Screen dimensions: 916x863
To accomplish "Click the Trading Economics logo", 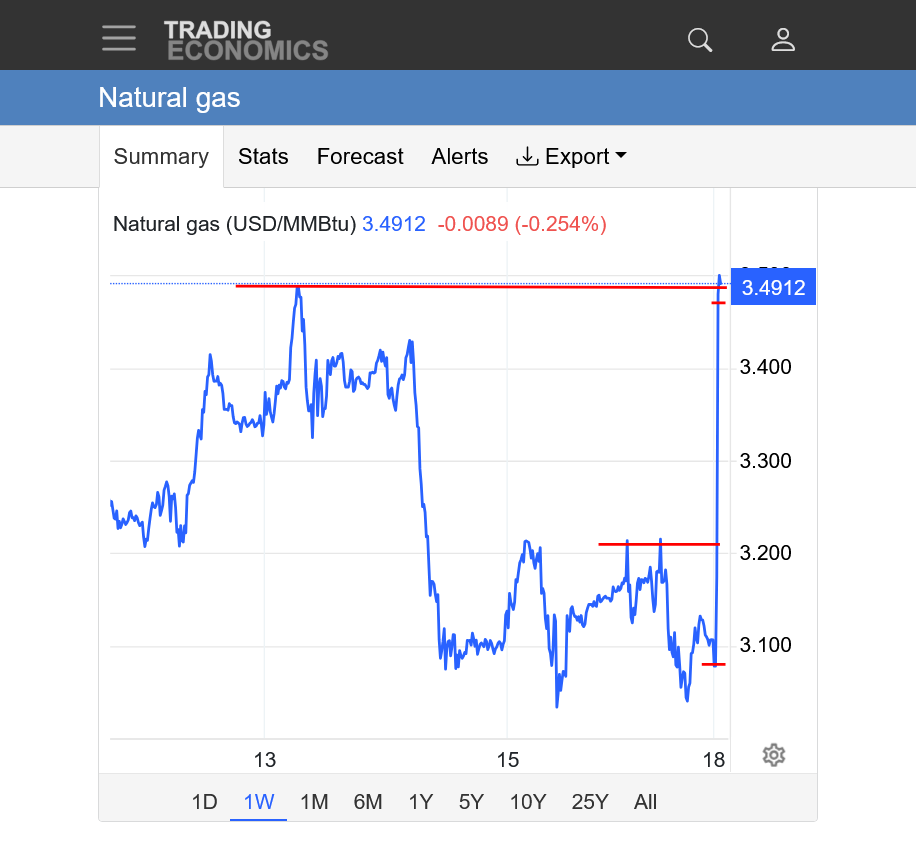I will point(246,40).
